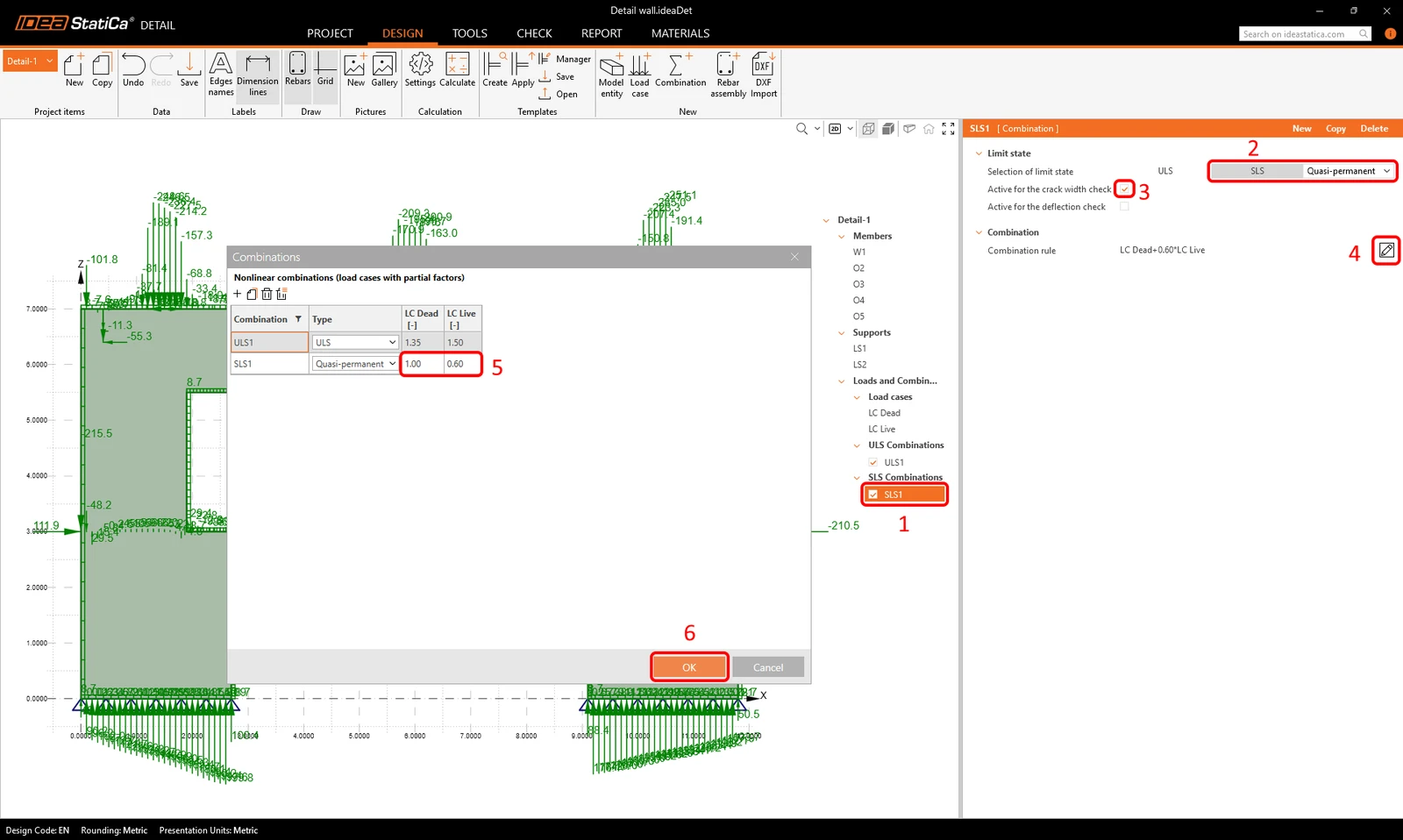Collapse the Supports tree node

(842, 332)
